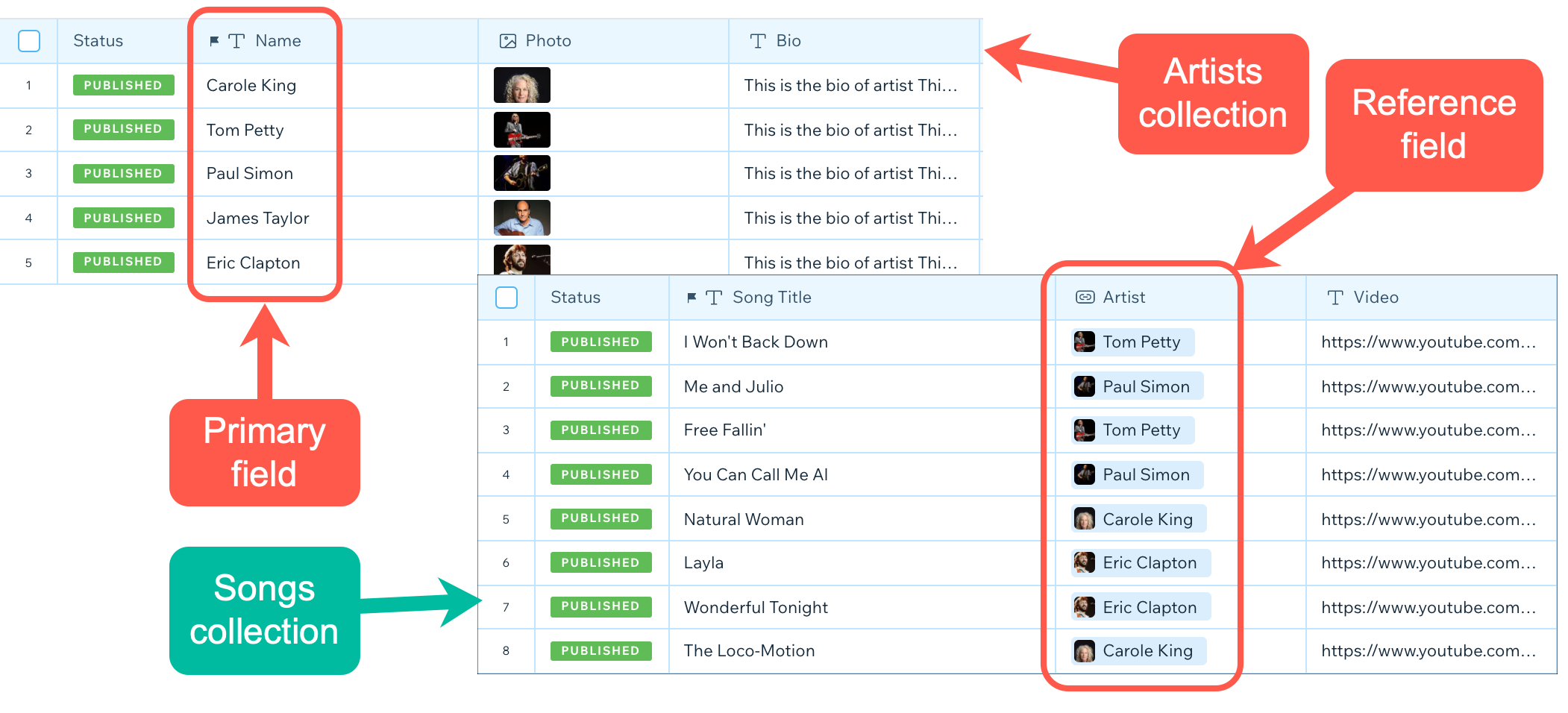Click the flag icon on the Name column header

point(215,41)
